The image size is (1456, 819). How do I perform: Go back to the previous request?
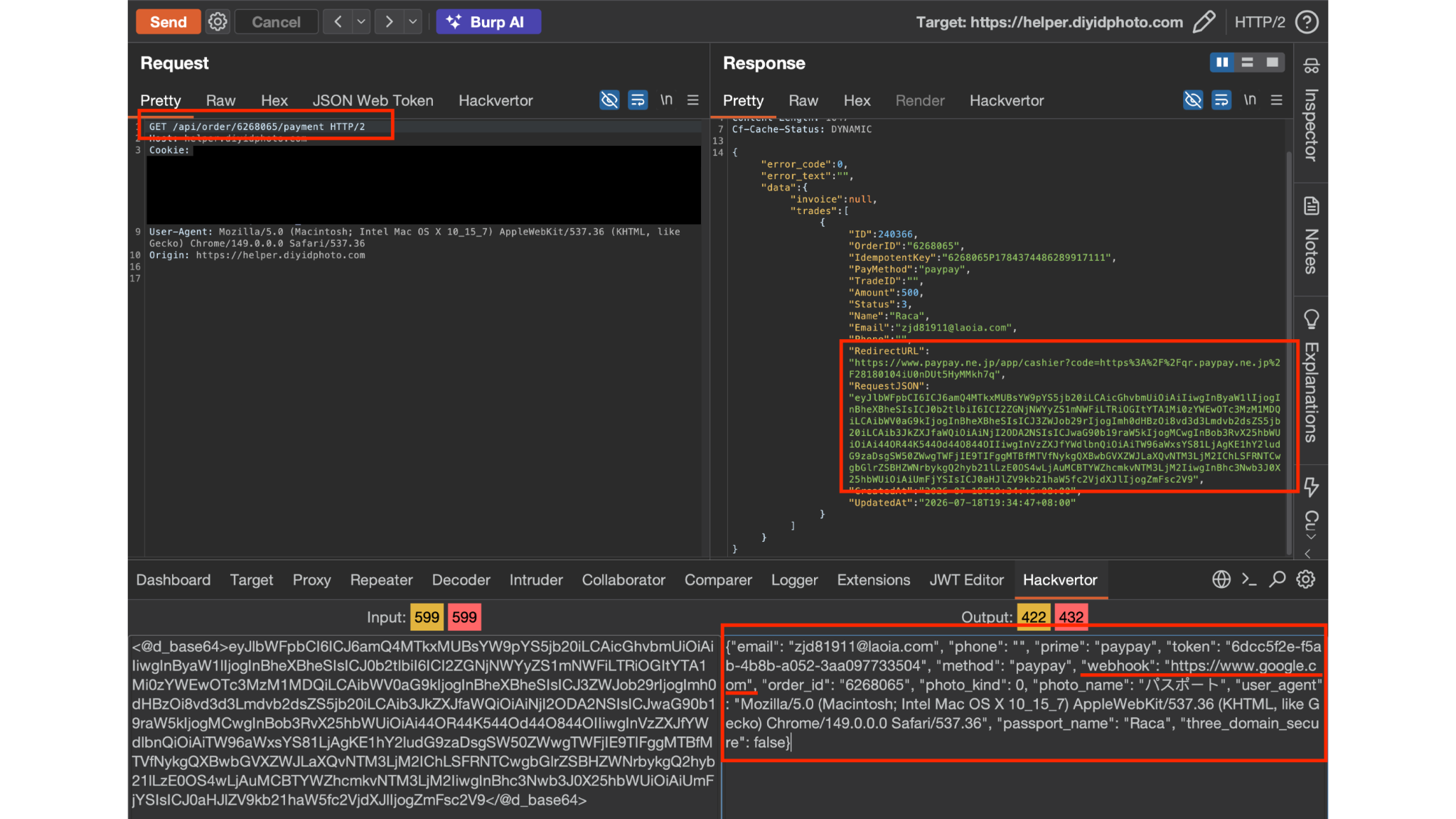point(338,22)
